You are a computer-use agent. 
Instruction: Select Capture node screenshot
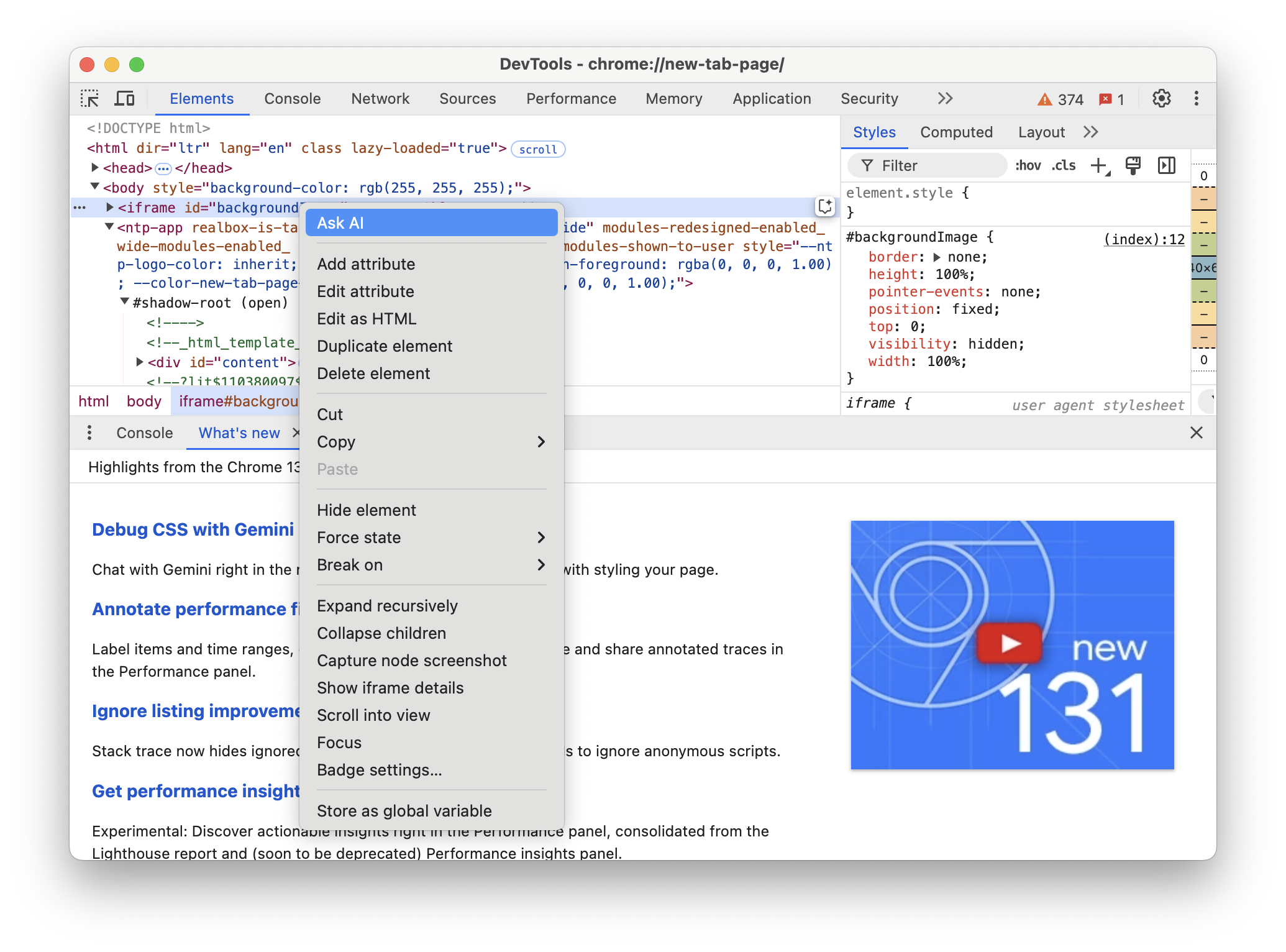click(x=431, y=661)
